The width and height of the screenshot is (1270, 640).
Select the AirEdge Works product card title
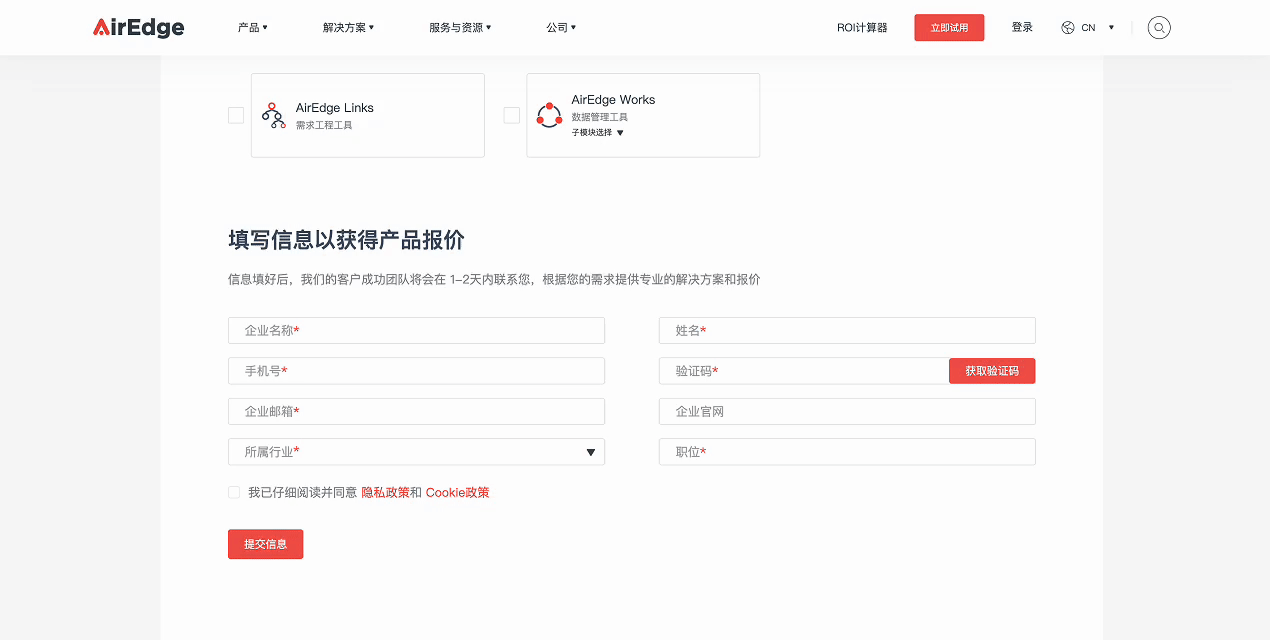[613, 100]
